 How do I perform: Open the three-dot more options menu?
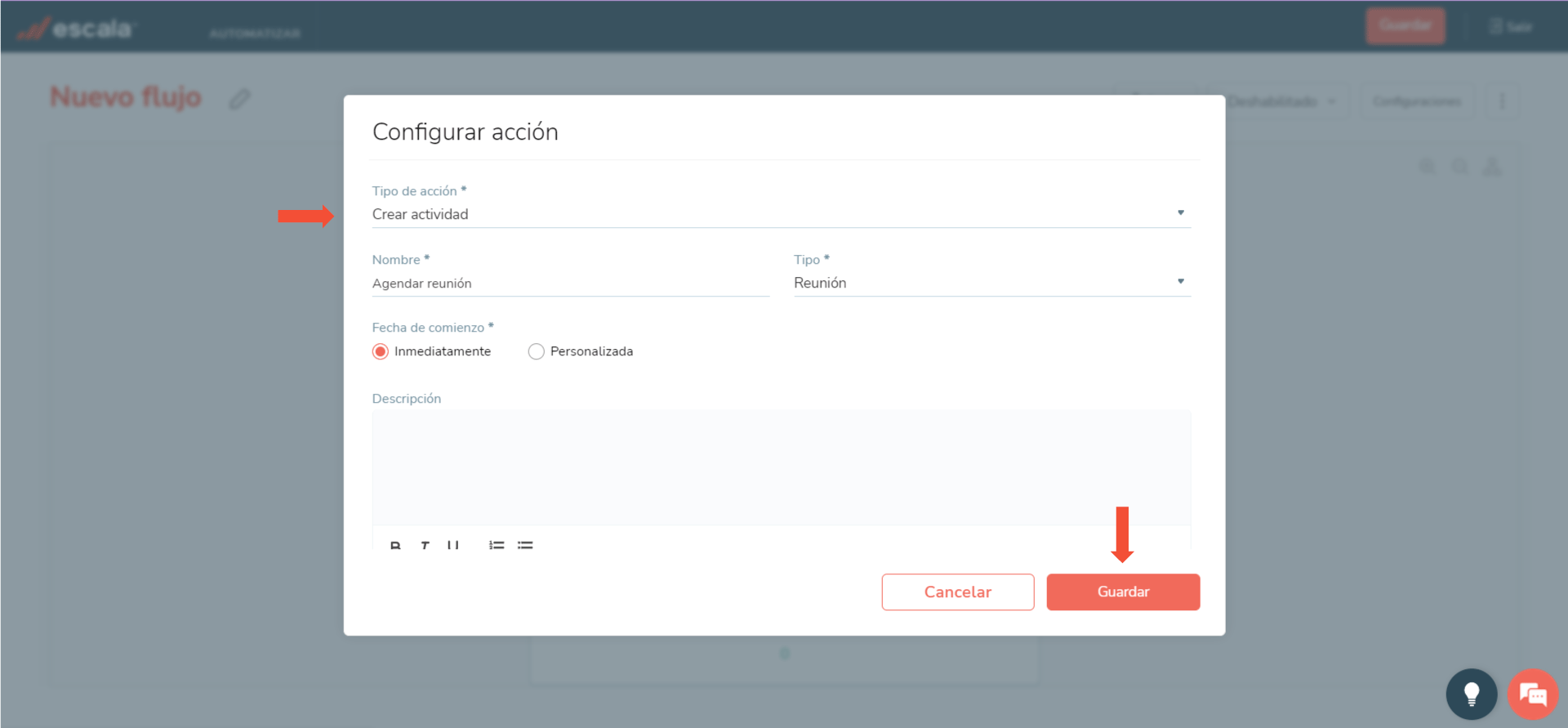1502,101
